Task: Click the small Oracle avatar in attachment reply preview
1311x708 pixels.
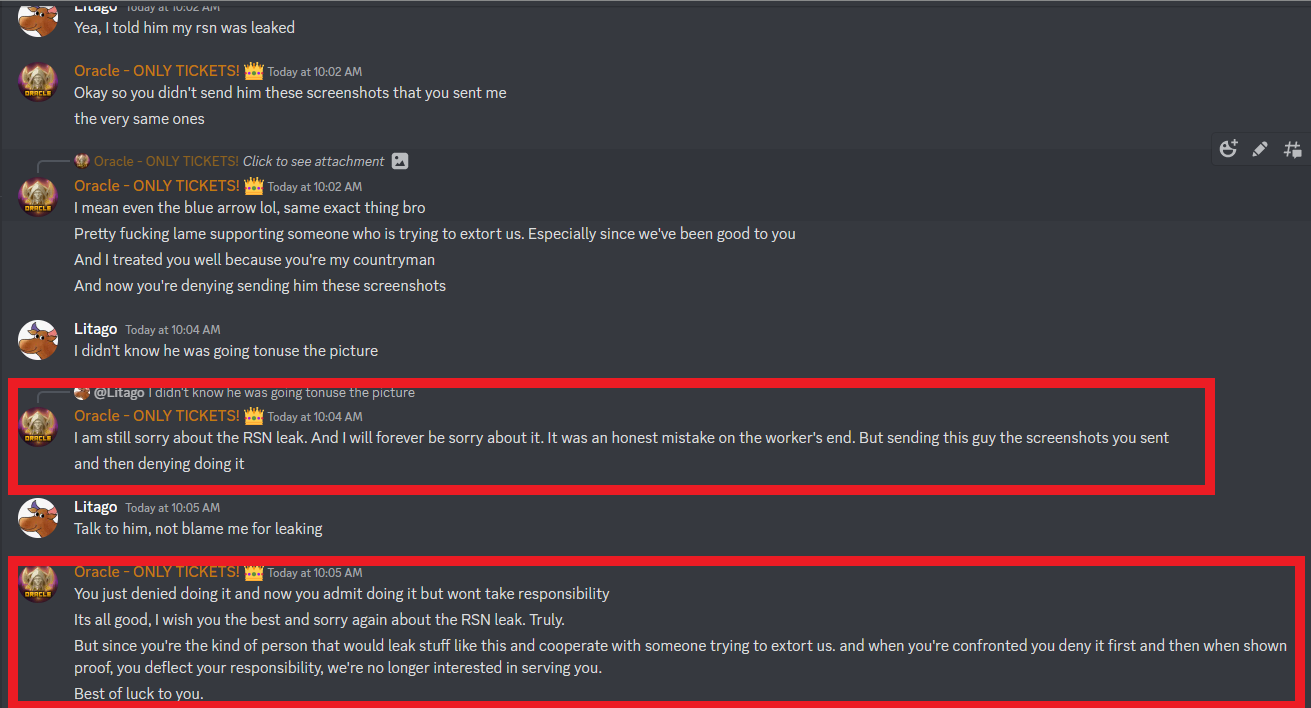Action: coord(82,161)
